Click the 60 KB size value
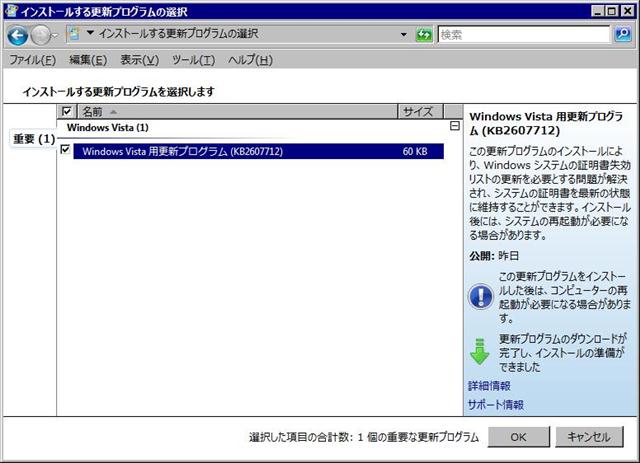Image resolution: width=640 pixels, height=463 pixels. pos(415,151)
